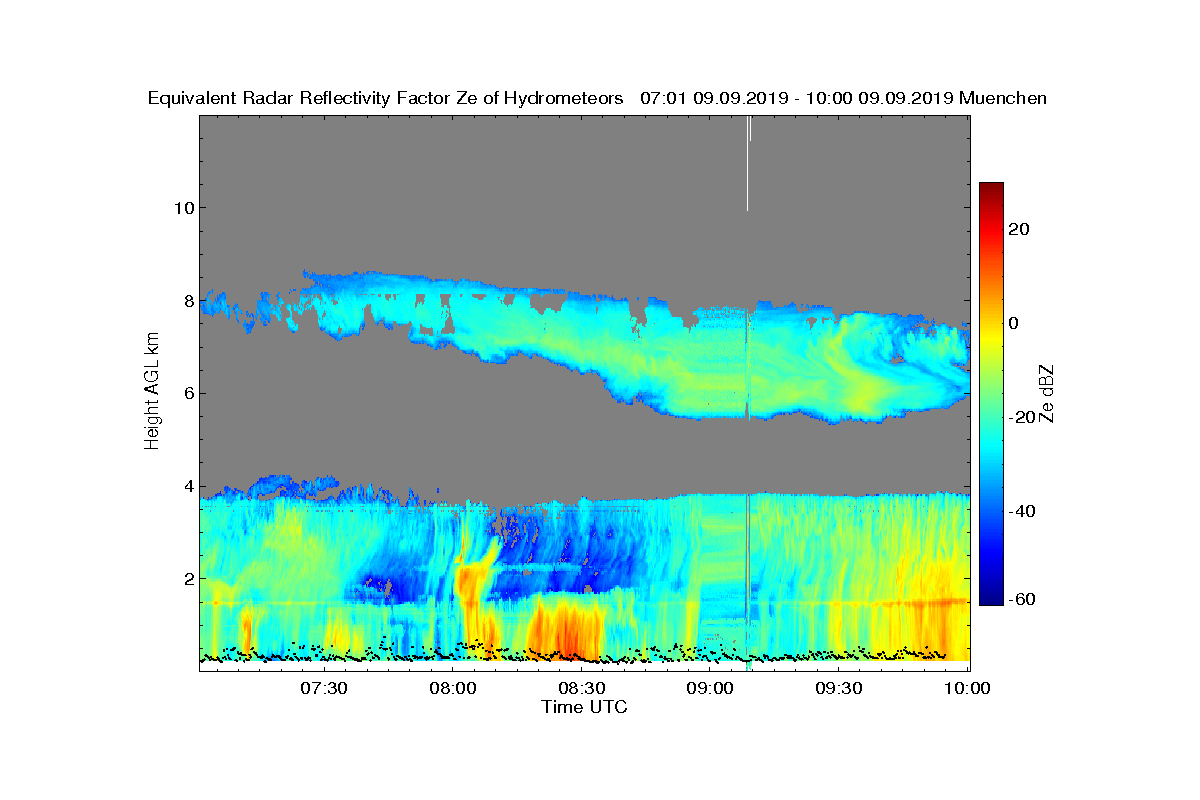Viewport: 1200px width, 800px height.
Task: Click the 'Height AGL km' axis label
Action: [x=152, y=392]
